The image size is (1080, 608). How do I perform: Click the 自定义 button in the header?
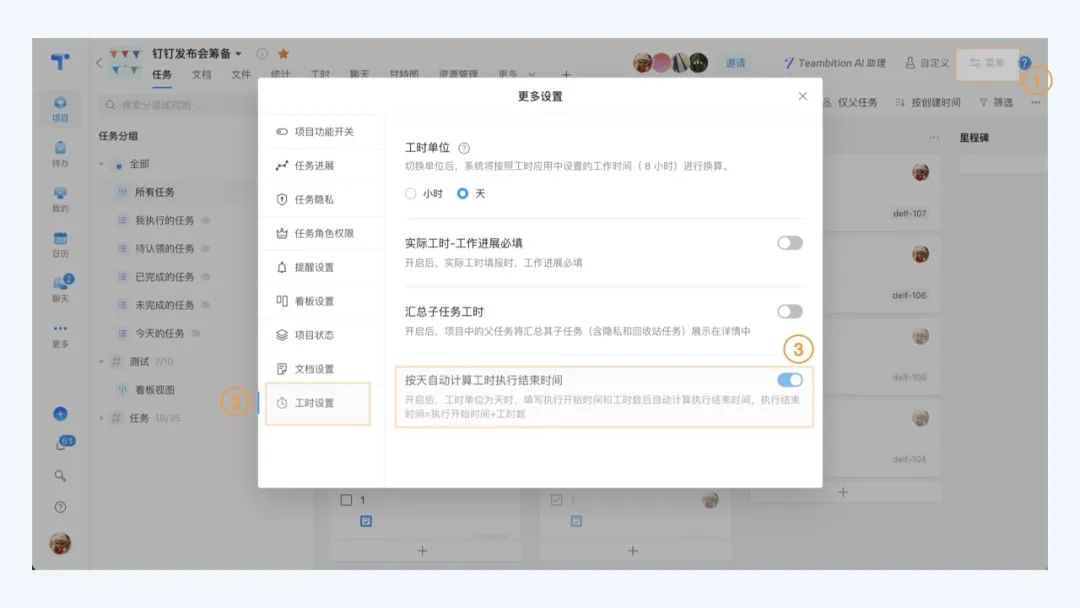[927, 63]
